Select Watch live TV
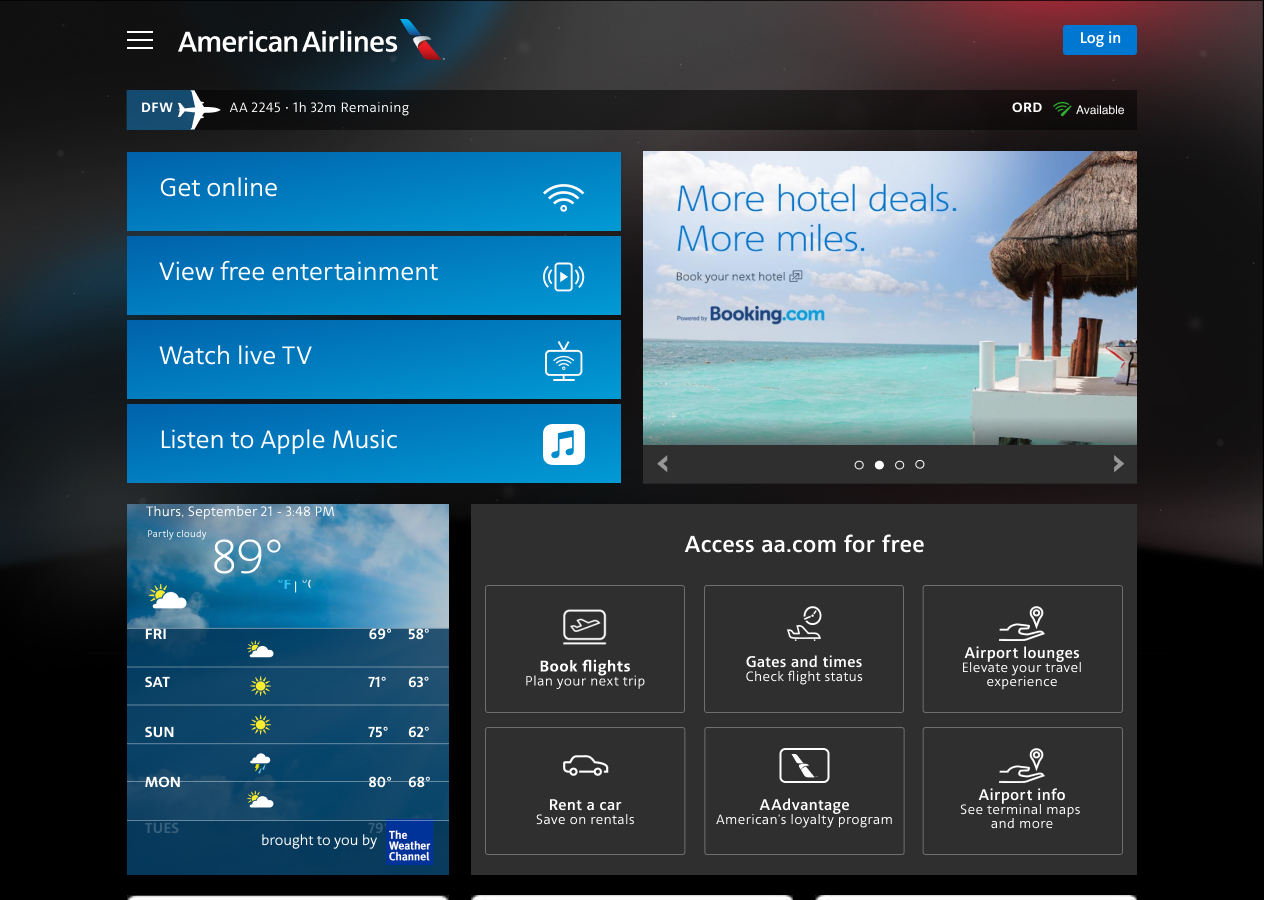The width and height of the screenshot is (1264, 900). click(x=374, y=359)
